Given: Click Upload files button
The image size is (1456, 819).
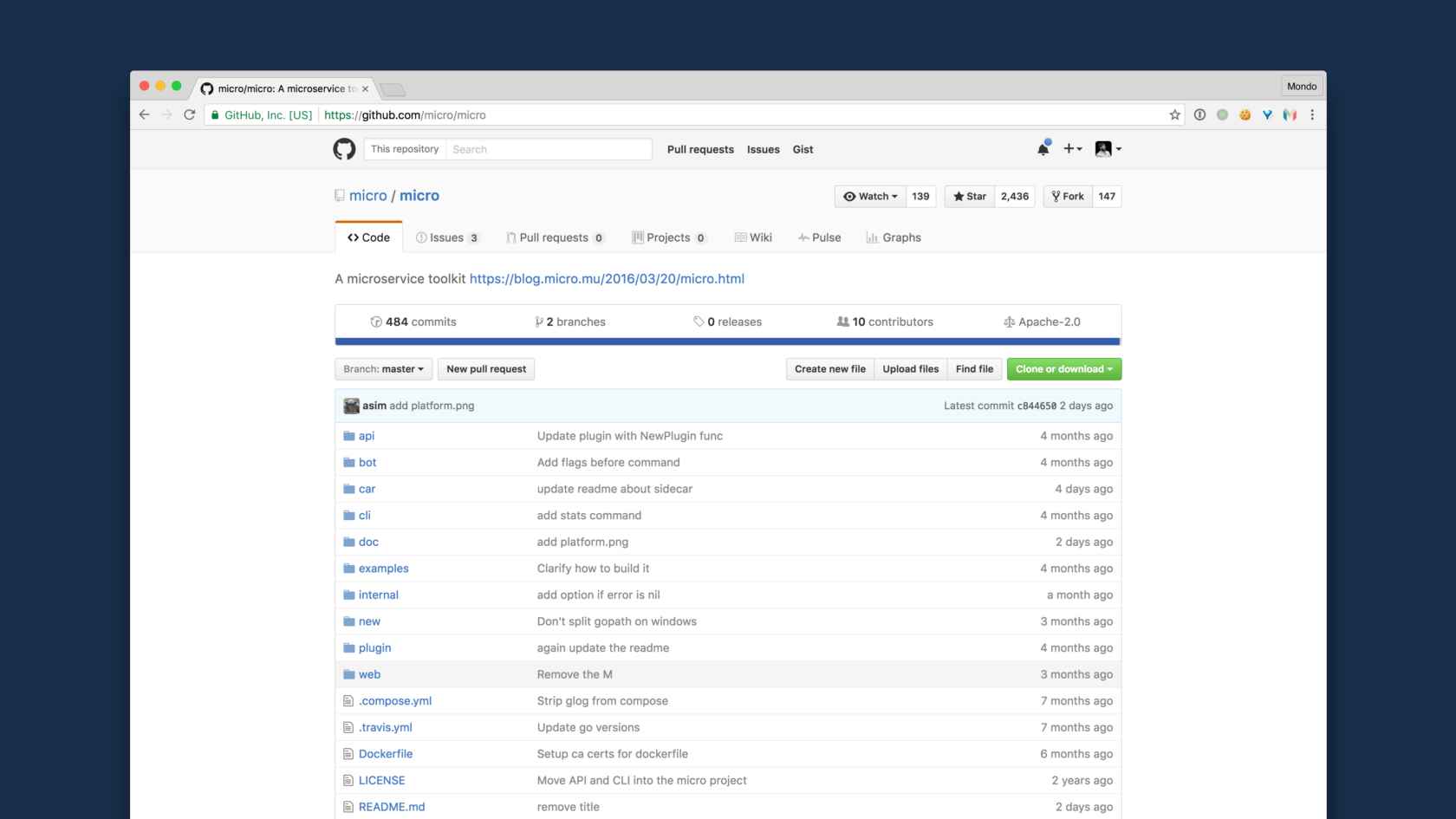Looking at the screenshot, I should (911, 369).
